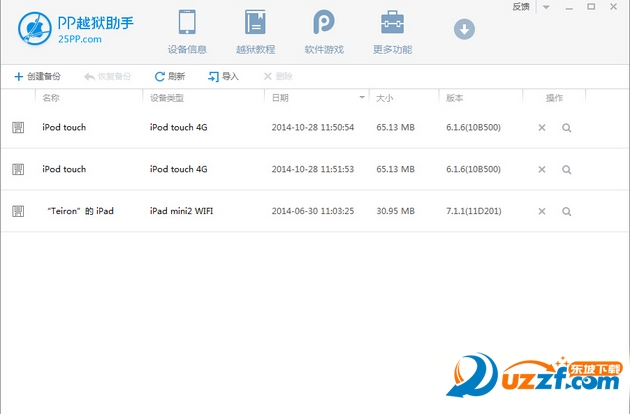Click 导入 to import a backup
Screen dimensions: 630x414
point(223,76)
